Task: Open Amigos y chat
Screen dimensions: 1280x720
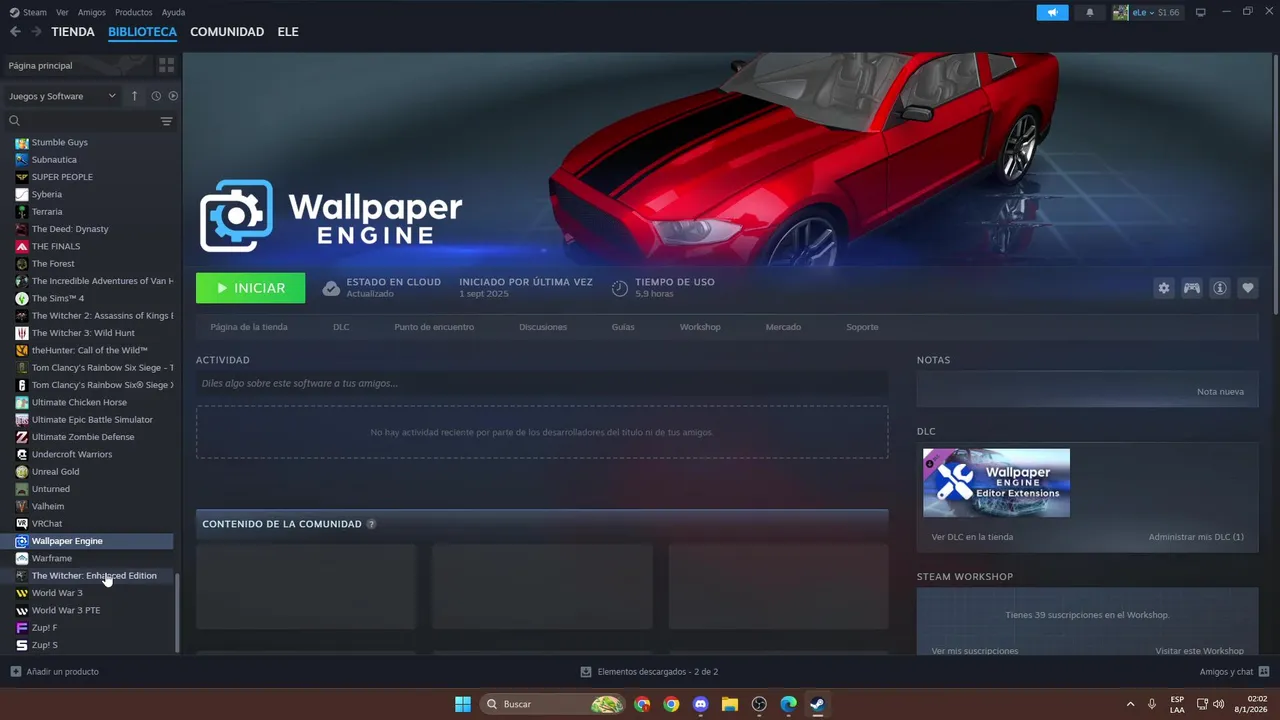Action: [x=1234, y=672]
